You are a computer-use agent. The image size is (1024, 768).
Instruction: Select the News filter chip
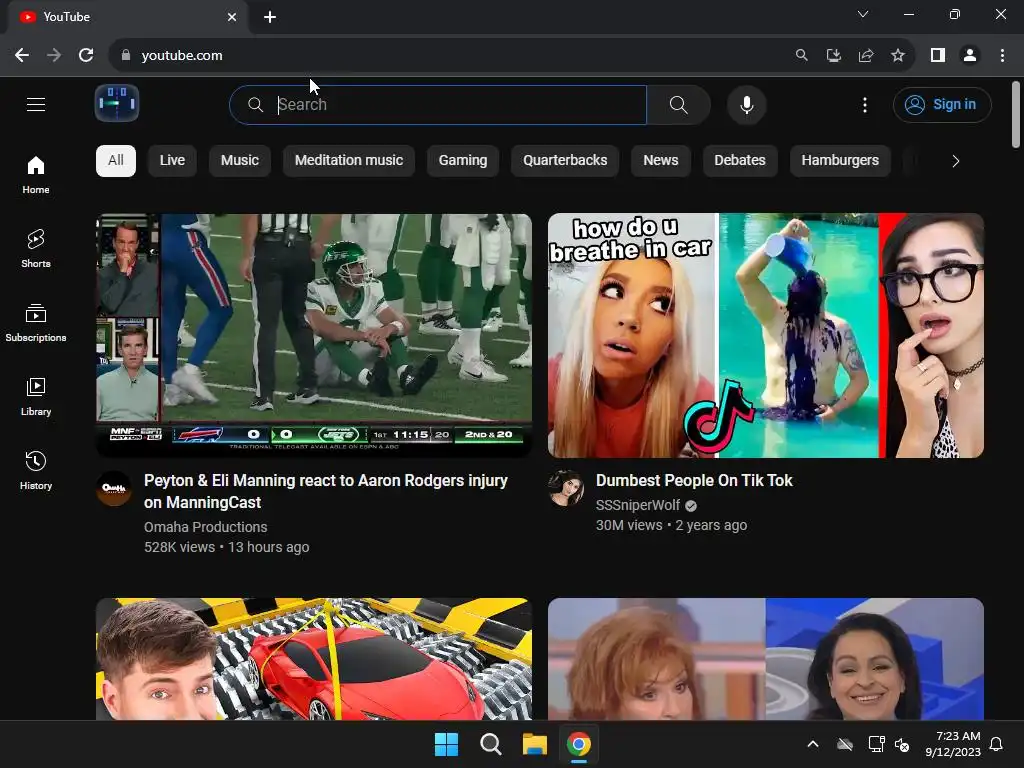point(661,161)
